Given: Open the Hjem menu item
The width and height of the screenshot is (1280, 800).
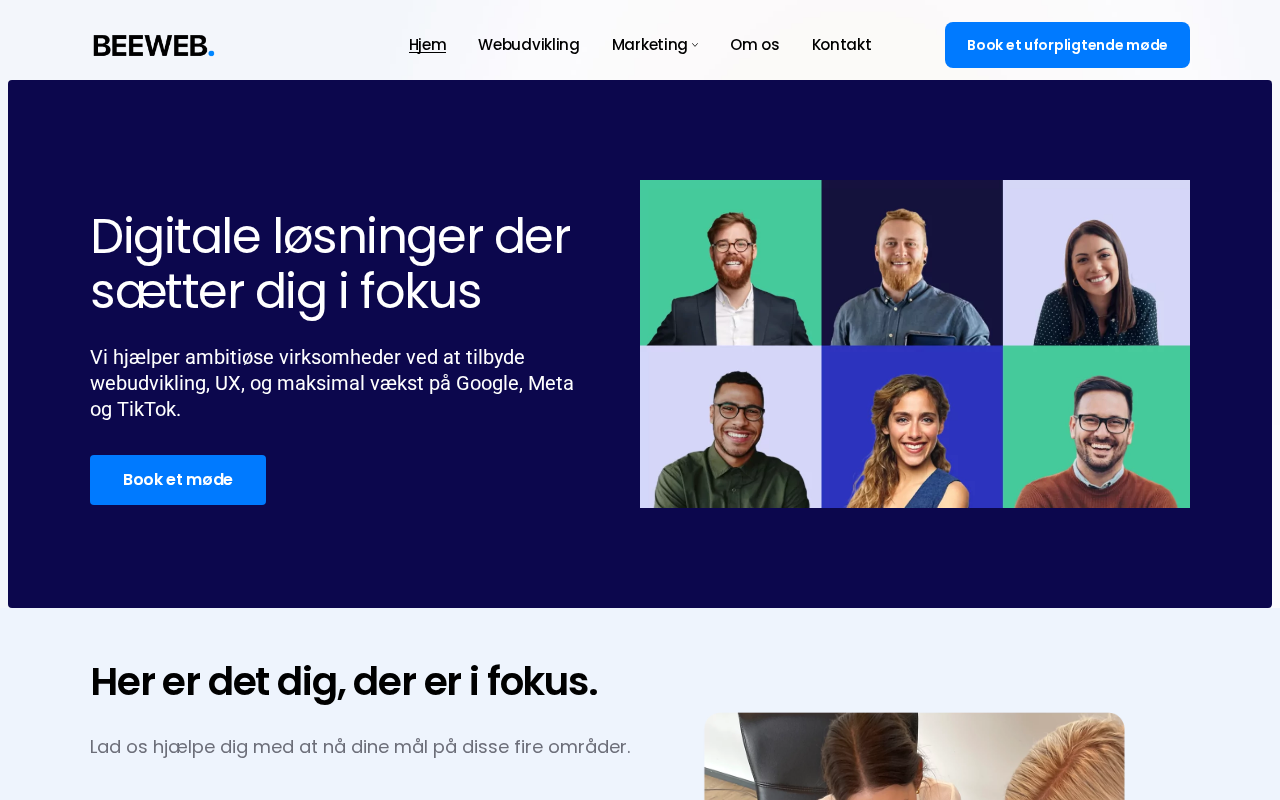Looking at the screenshot, I should 427,45.
